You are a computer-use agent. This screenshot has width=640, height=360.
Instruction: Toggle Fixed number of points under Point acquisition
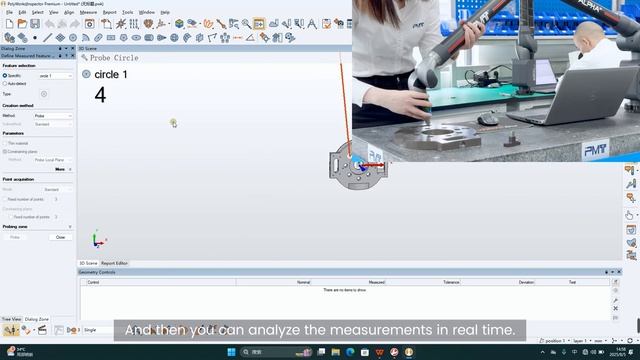click(5, 199)
